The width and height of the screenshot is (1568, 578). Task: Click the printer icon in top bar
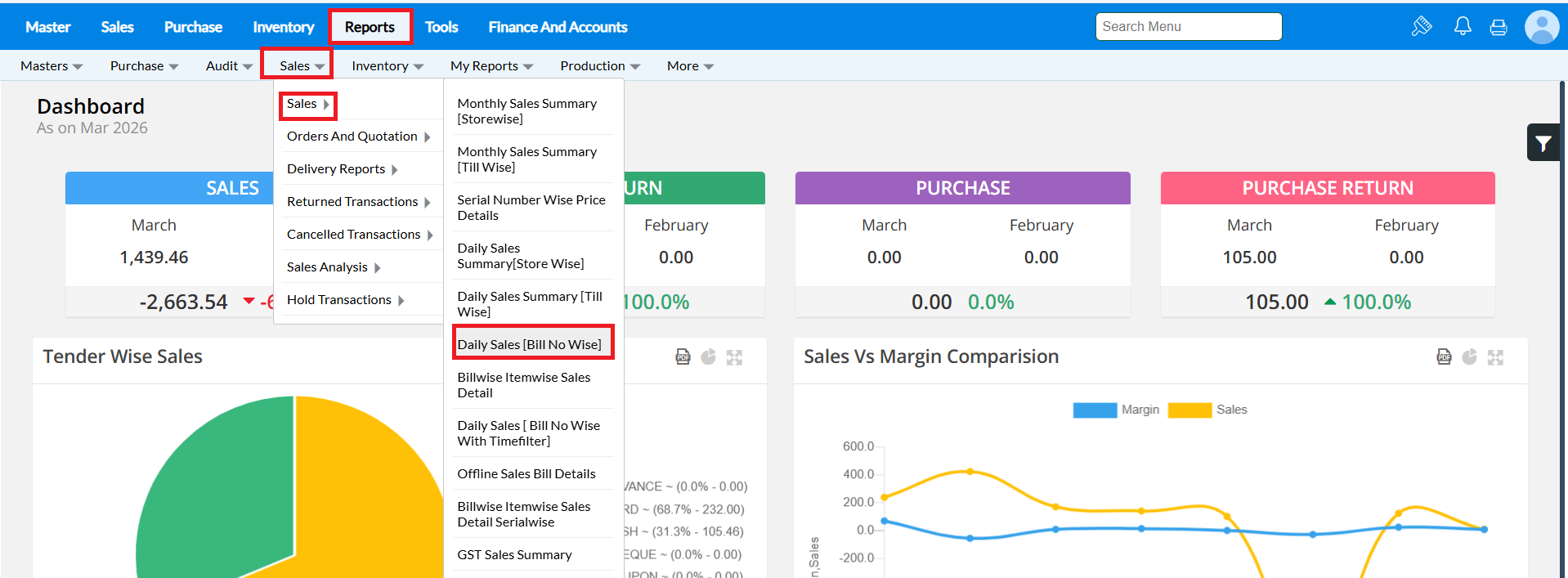(1499, 27)
